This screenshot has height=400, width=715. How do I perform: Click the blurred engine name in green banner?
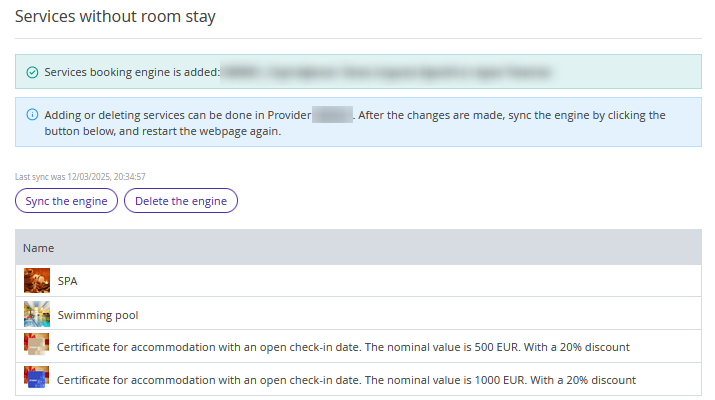click(387, 72)
